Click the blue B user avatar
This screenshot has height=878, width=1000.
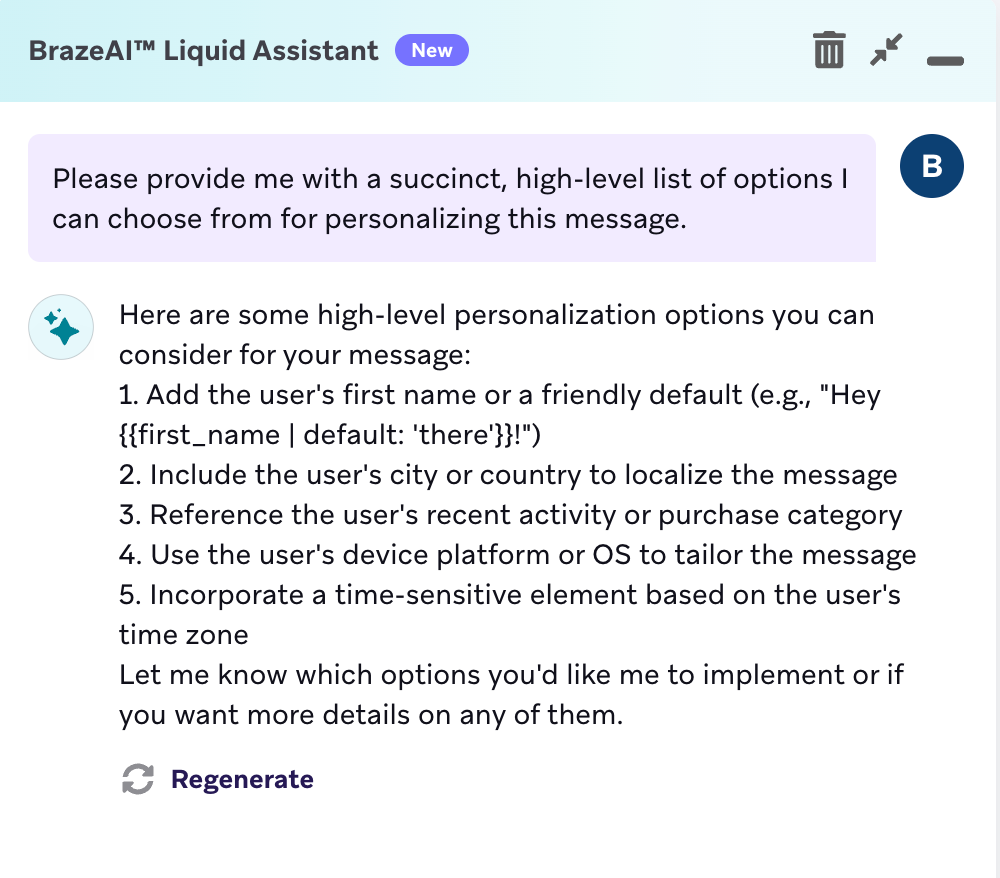pyautogui.click(x=932, y=166)
